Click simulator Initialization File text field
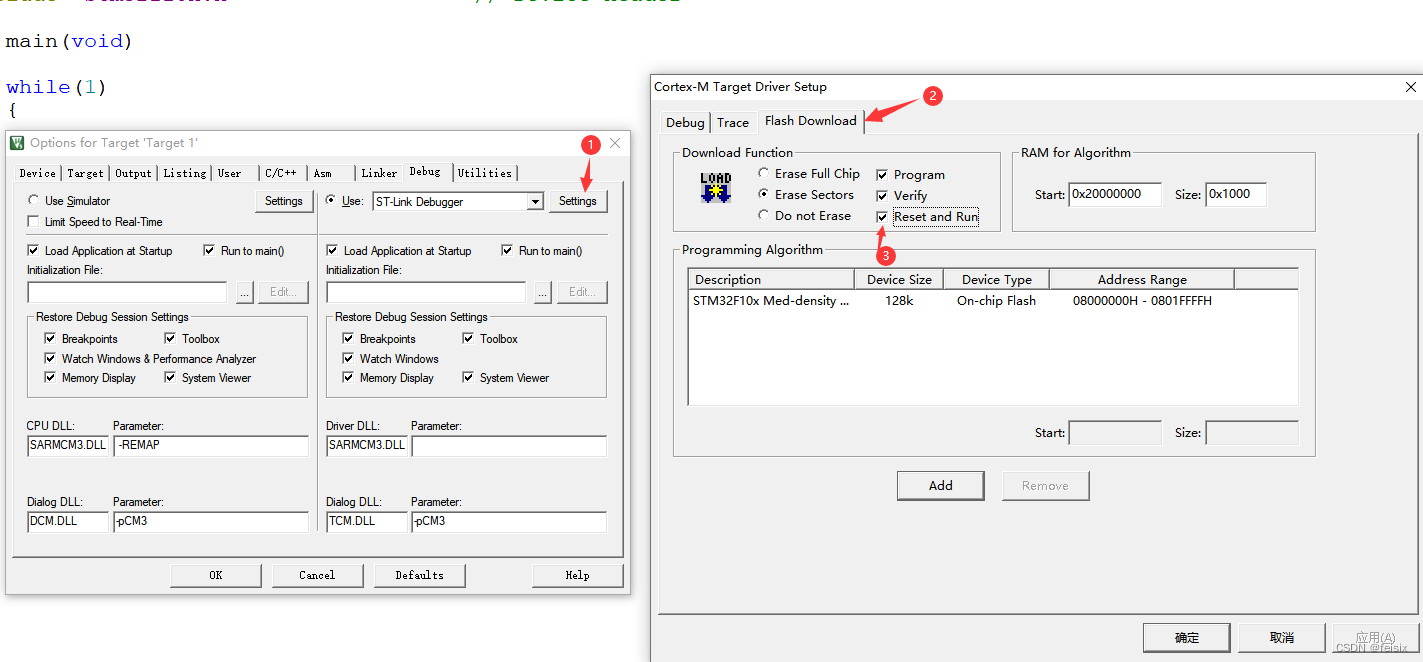The image size is (1423, 662). [x=127, y=292]
